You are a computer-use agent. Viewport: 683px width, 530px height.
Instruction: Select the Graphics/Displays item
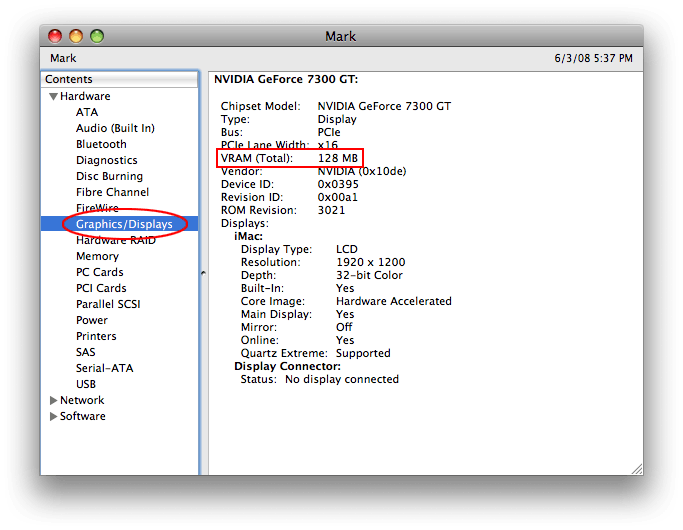tap(124, 225)
